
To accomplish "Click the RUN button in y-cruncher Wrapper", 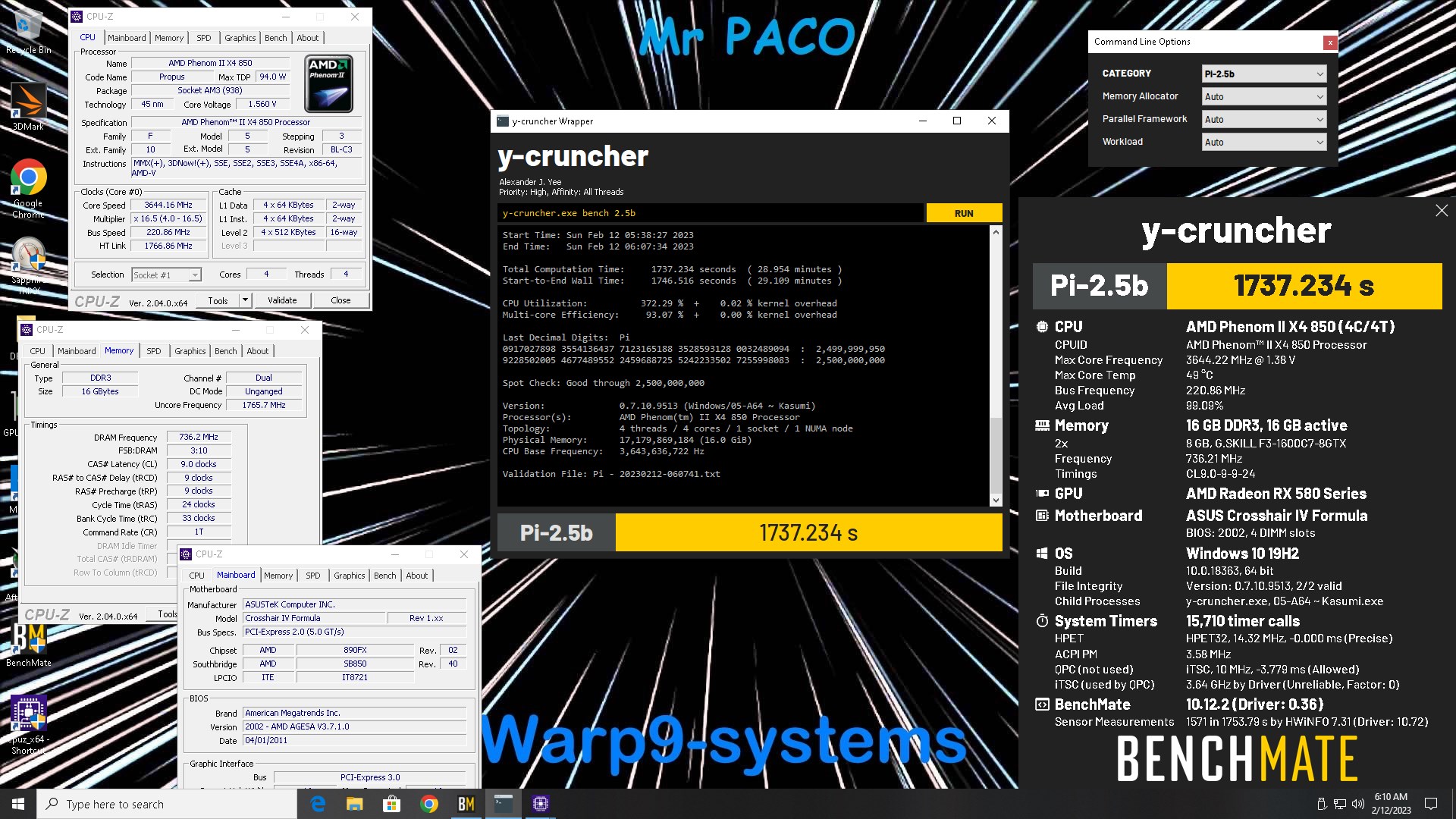I will (x=964, y=213).
